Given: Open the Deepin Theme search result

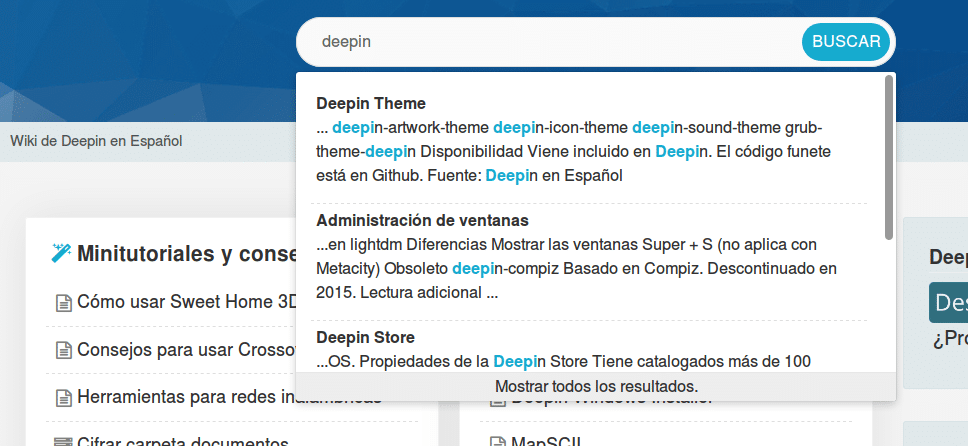Looking at the screenshot, I should coord(371,103).
